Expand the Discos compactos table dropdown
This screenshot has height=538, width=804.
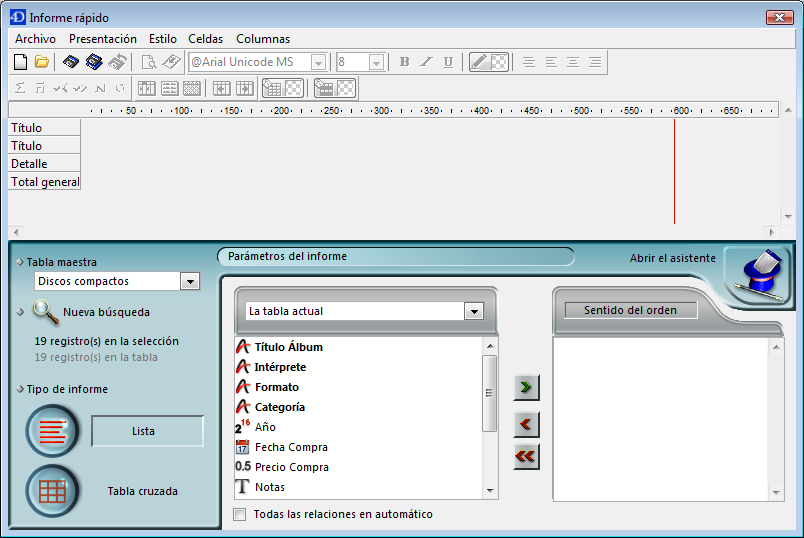190,282
